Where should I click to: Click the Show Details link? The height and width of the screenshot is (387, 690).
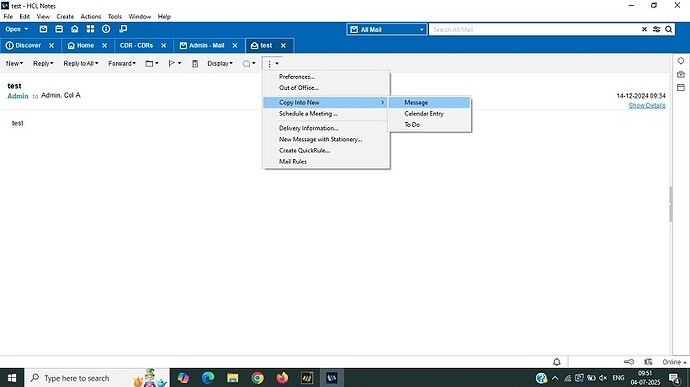(647, 105)
